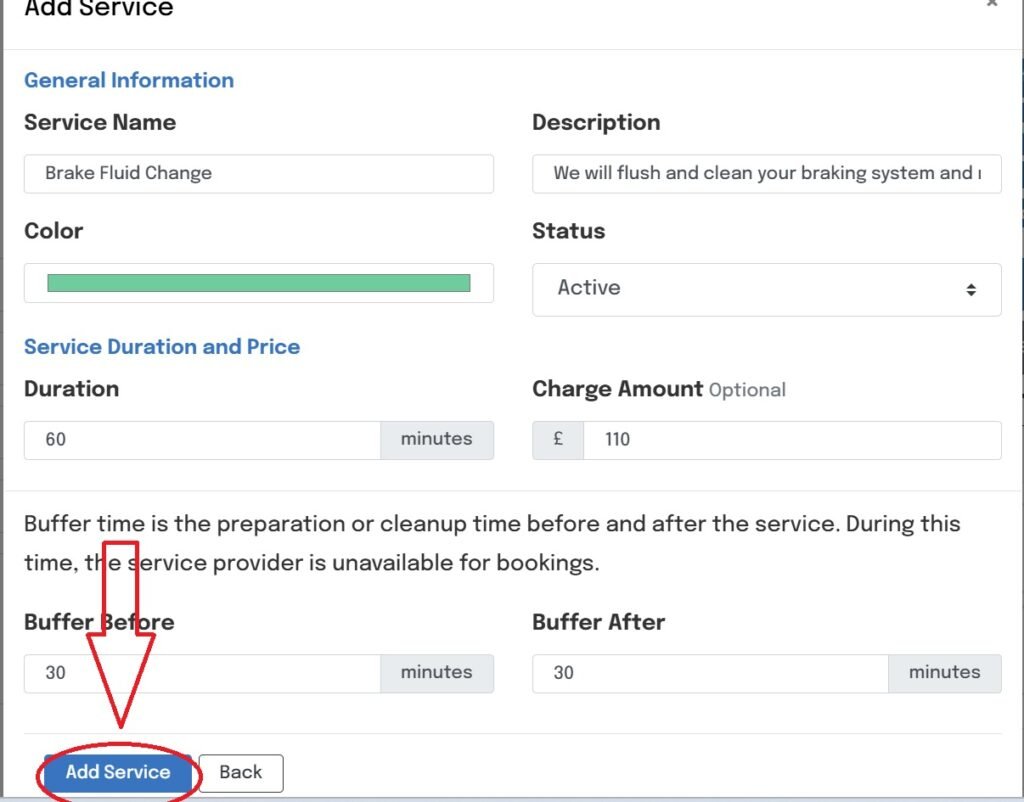1024x802 pixels.
Task: Click the Buffer After input showing 30
Action: tap(710, 673)
